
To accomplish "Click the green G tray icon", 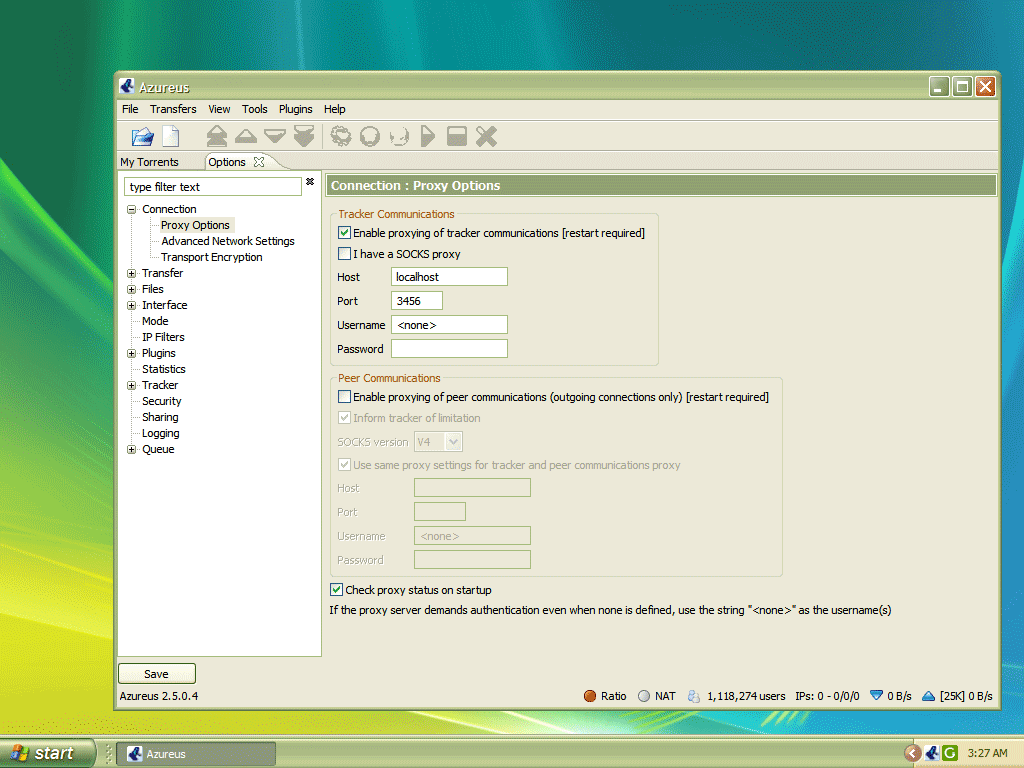I will 950,753.
